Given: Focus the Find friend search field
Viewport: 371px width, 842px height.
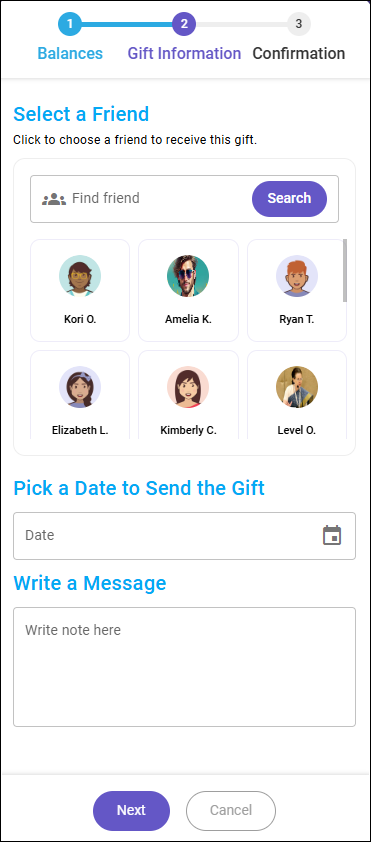Looking at the screenshot, I should [159, 199].
